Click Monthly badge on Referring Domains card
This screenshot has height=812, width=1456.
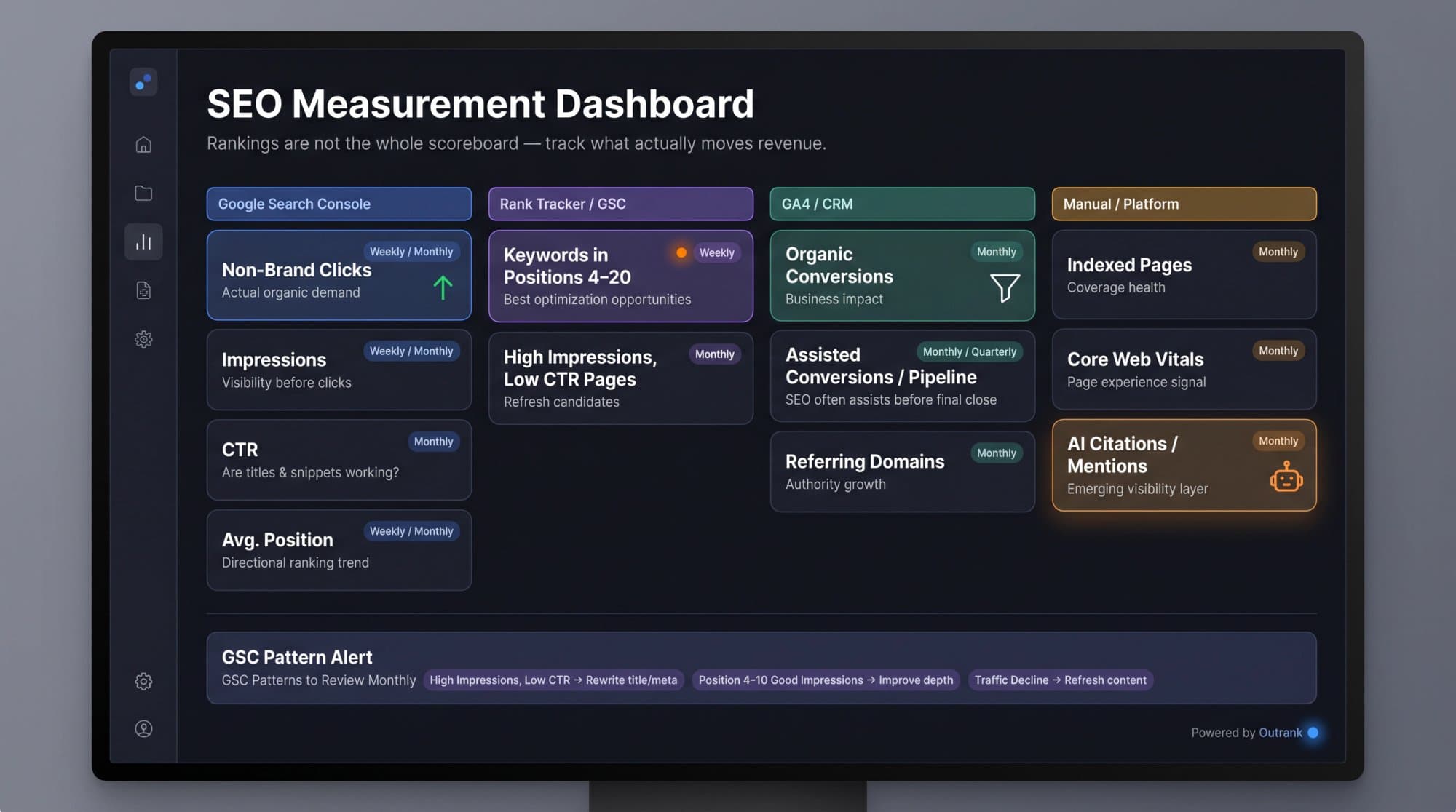click(996, 453)
